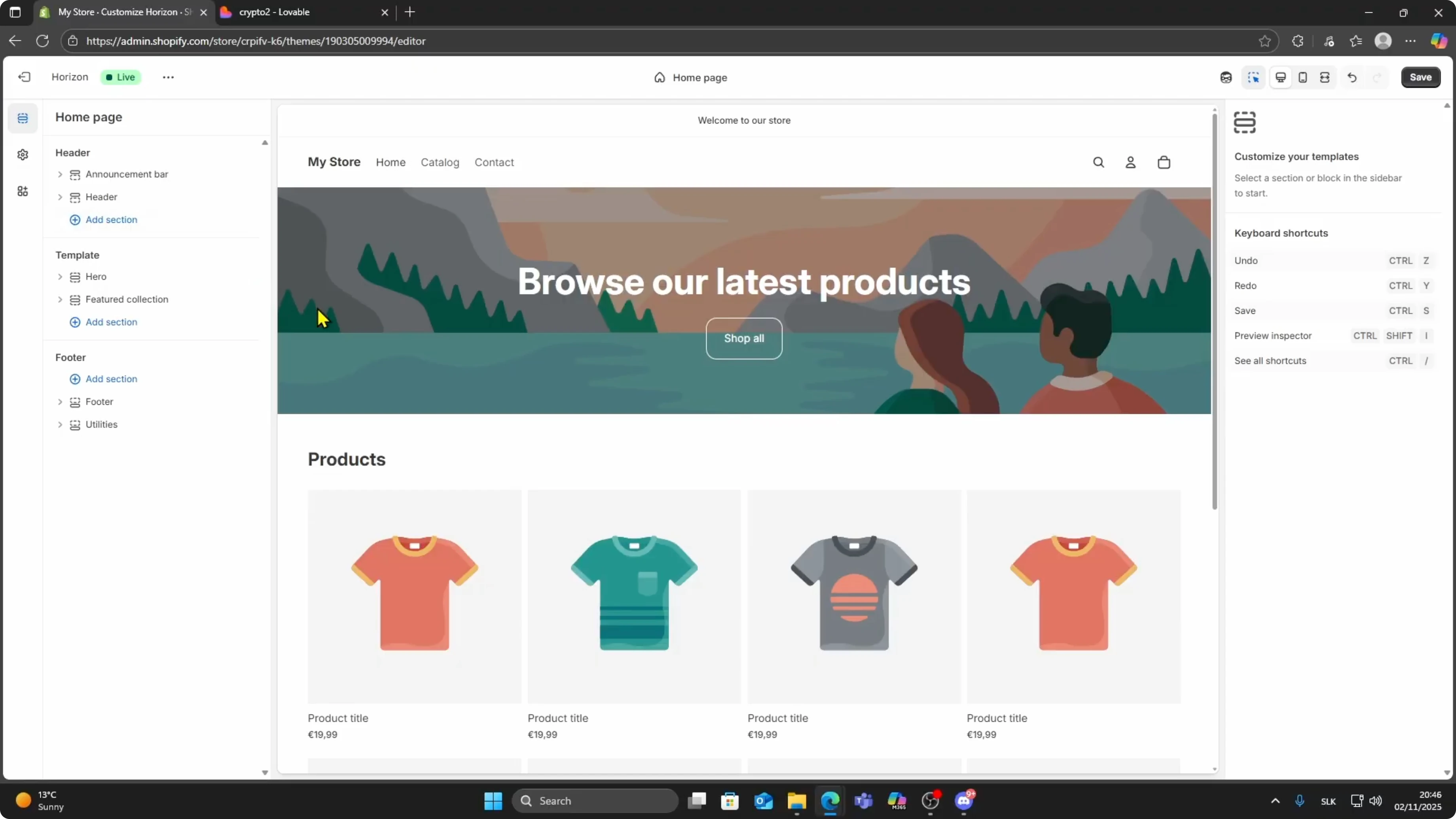Click the Redo arrow in top bar
Image resolution: width=1456 pixels, height=819 pixels.
click(x=1377, y=78)
